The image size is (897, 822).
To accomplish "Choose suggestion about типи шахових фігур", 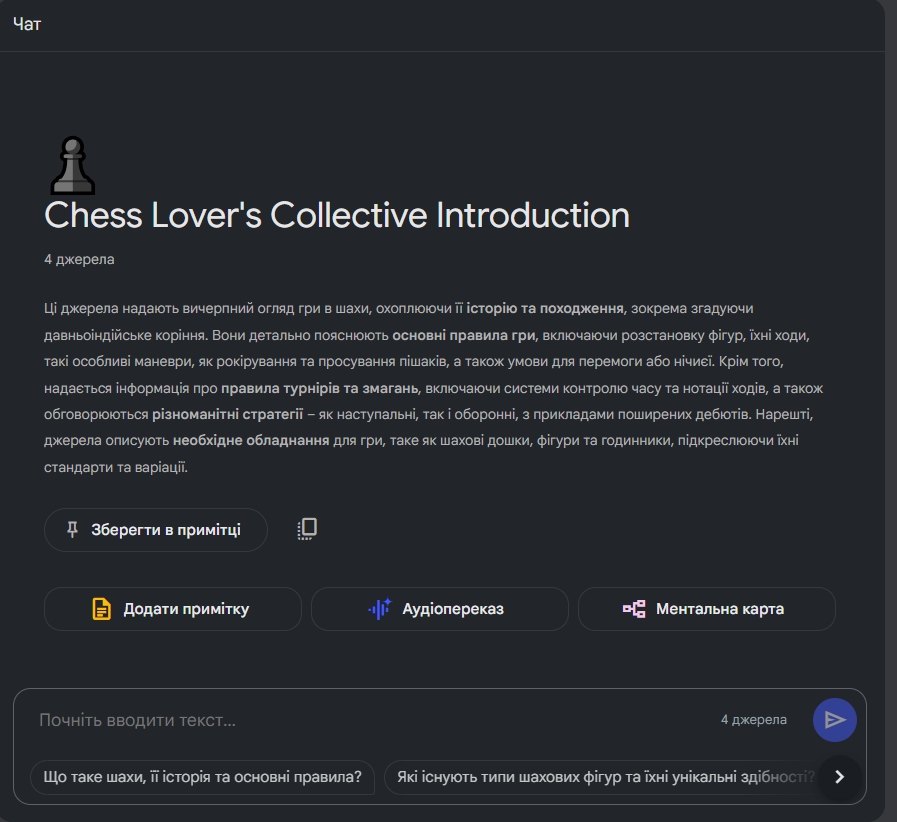I will pyautogui.click(x=601, y=777).
